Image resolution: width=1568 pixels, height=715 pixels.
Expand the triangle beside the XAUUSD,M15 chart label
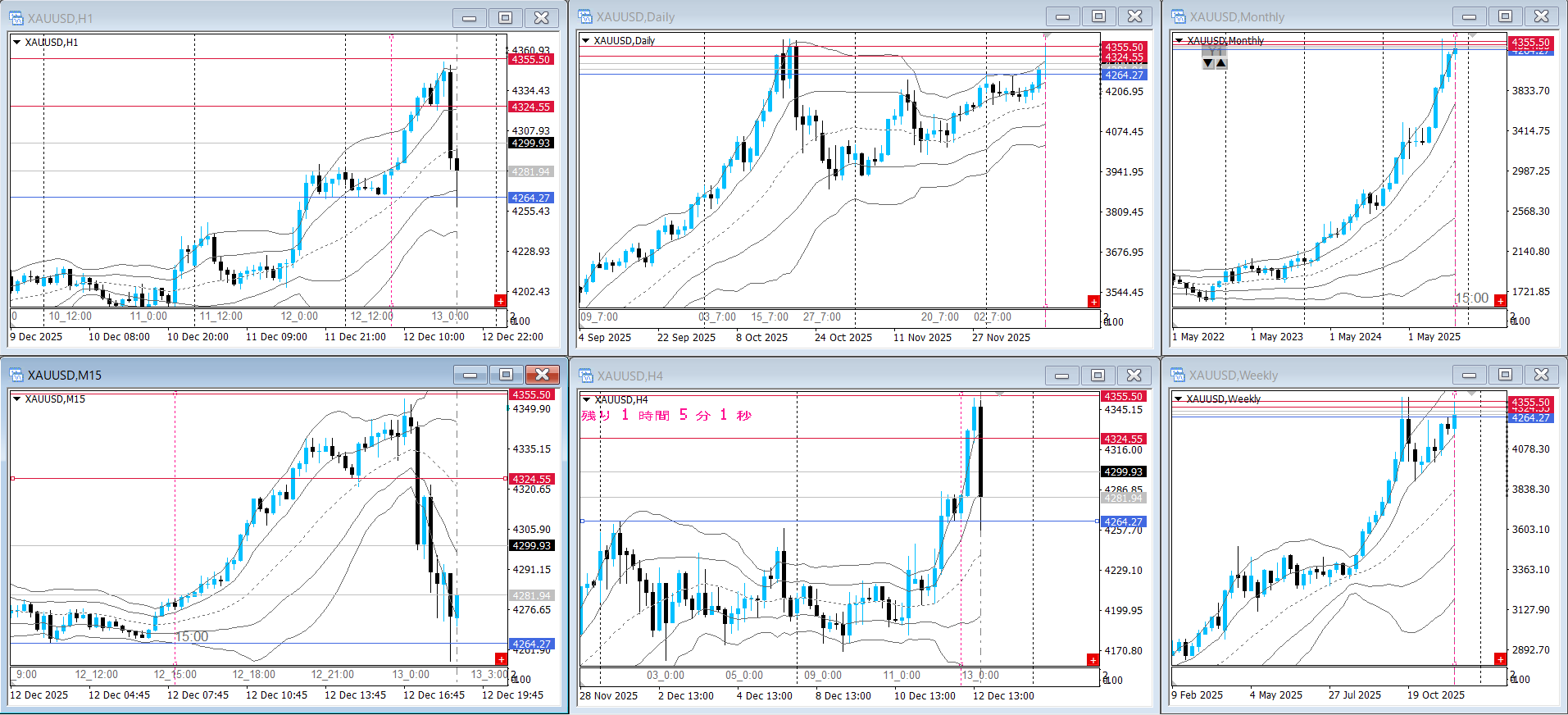16,399
